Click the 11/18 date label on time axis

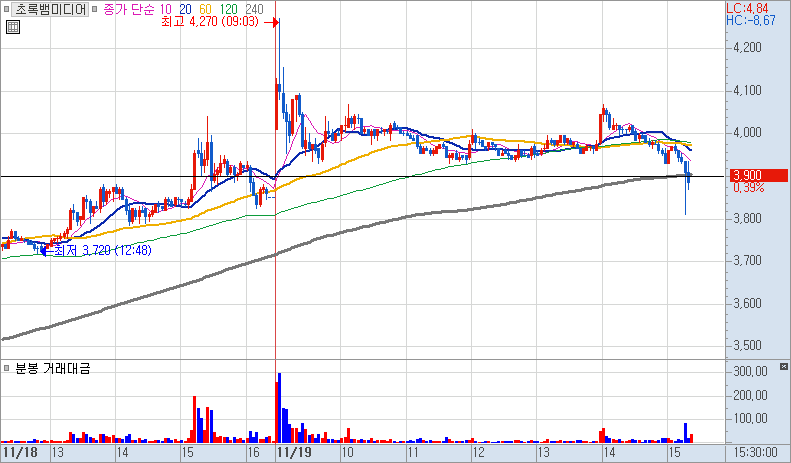20,452
